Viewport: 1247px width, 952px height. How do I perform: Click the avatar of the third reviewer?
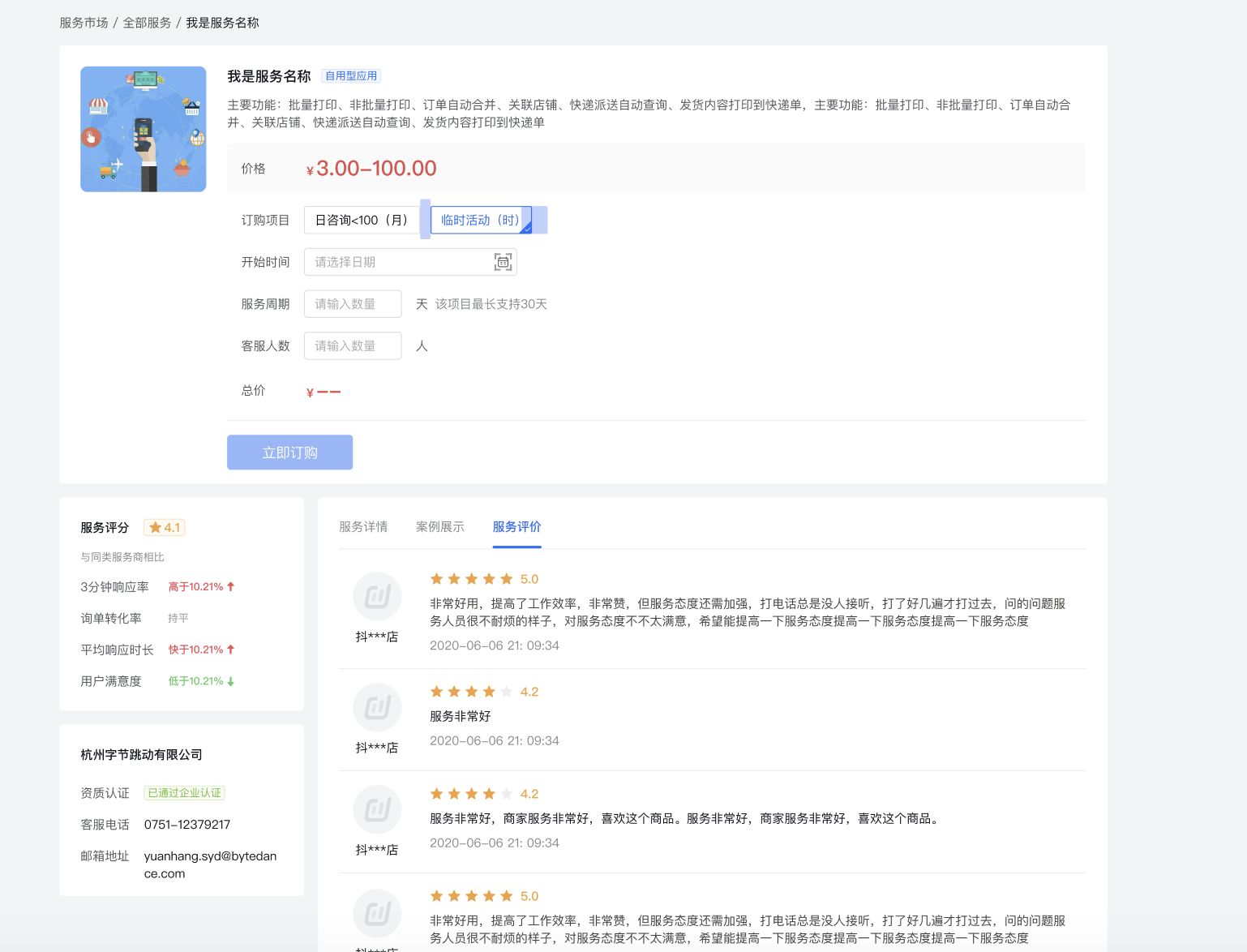pyautogui.click(x=377, y=809)
